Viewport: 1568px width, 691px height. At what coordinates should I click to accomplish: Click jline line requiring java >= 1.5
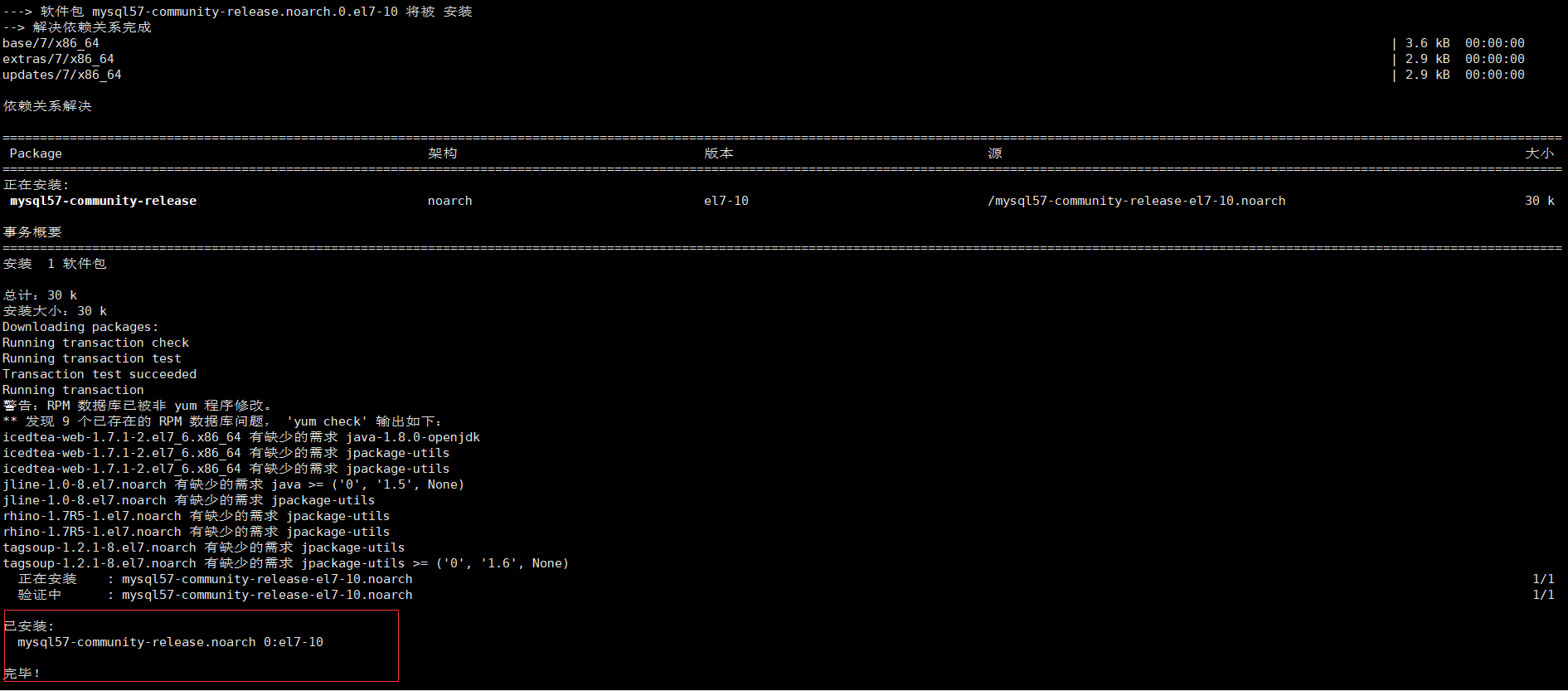click(x=234, y=484)
